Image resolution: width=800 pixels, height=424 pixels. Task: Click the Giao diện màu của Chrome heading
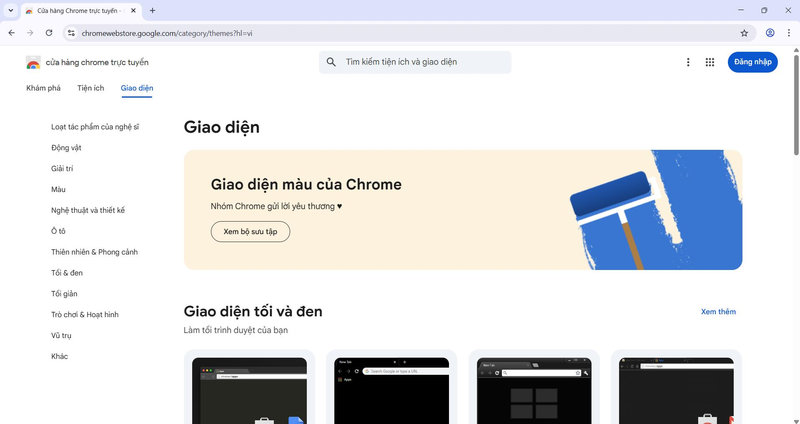[x=306, y=184]
